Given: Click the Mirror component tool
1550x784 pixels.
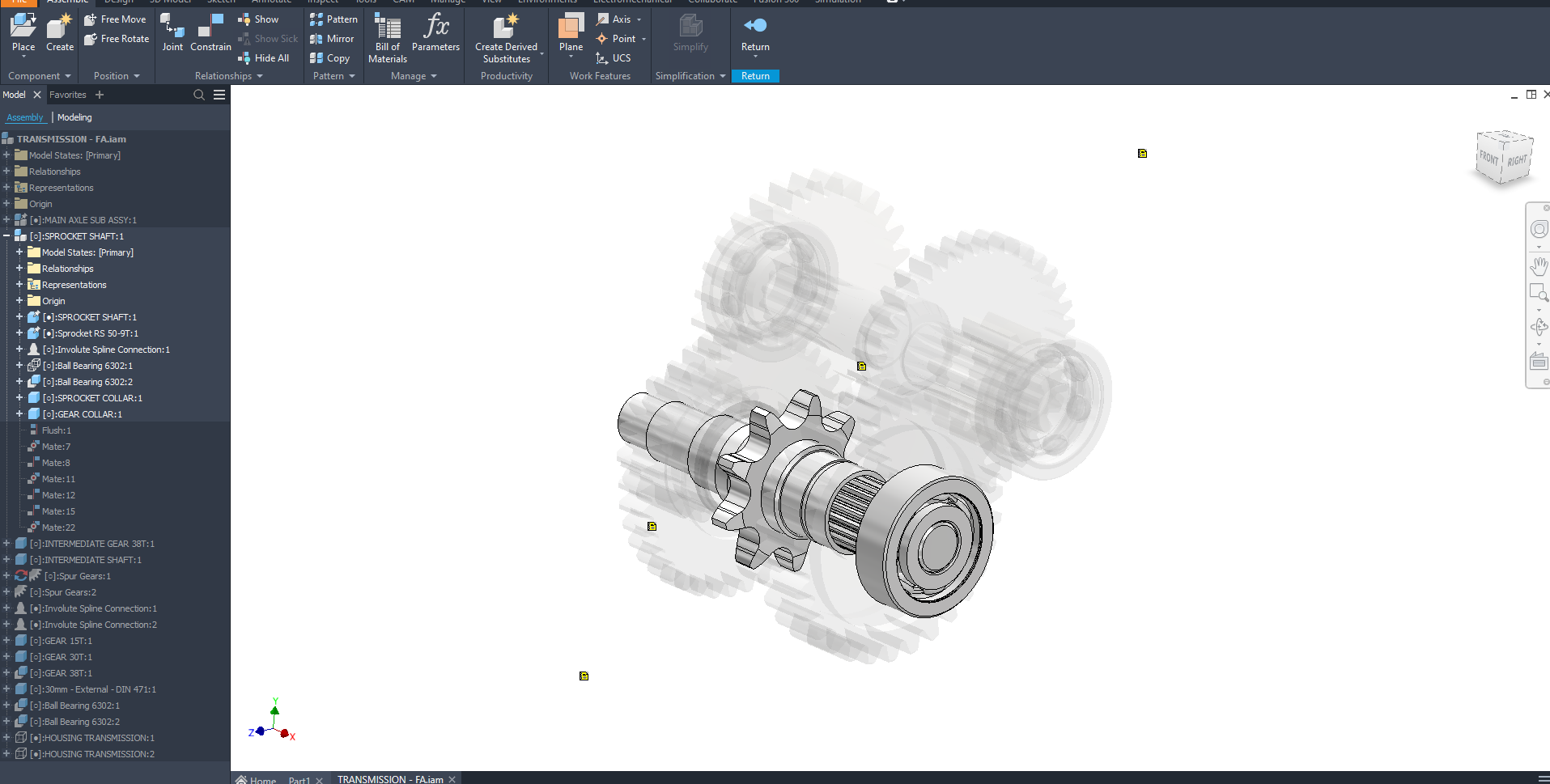Looking at the screenshot, I should click(332, 39).
